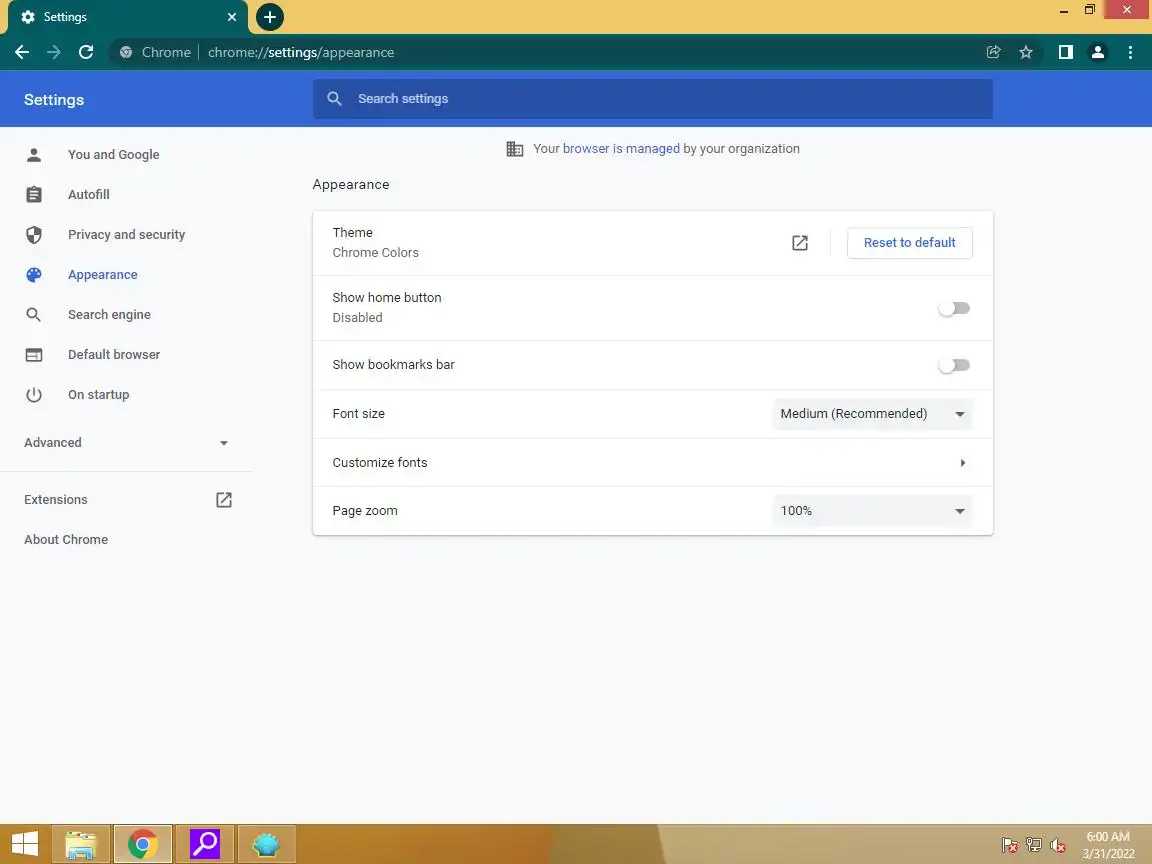Click the Autofill clipboard icon
The width and height of the screenshot is (1152, 864).
(34, 195)
